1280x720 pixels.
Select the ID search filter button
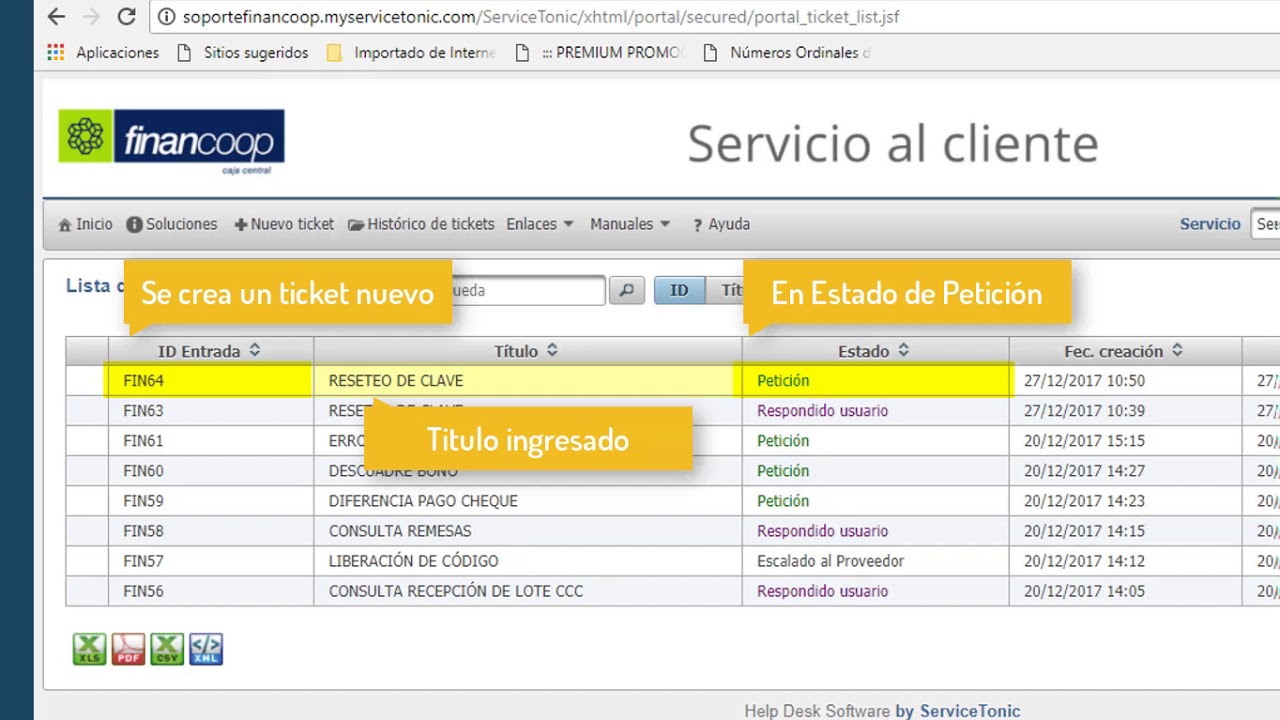pyautogui.click(x=679, y=290)
